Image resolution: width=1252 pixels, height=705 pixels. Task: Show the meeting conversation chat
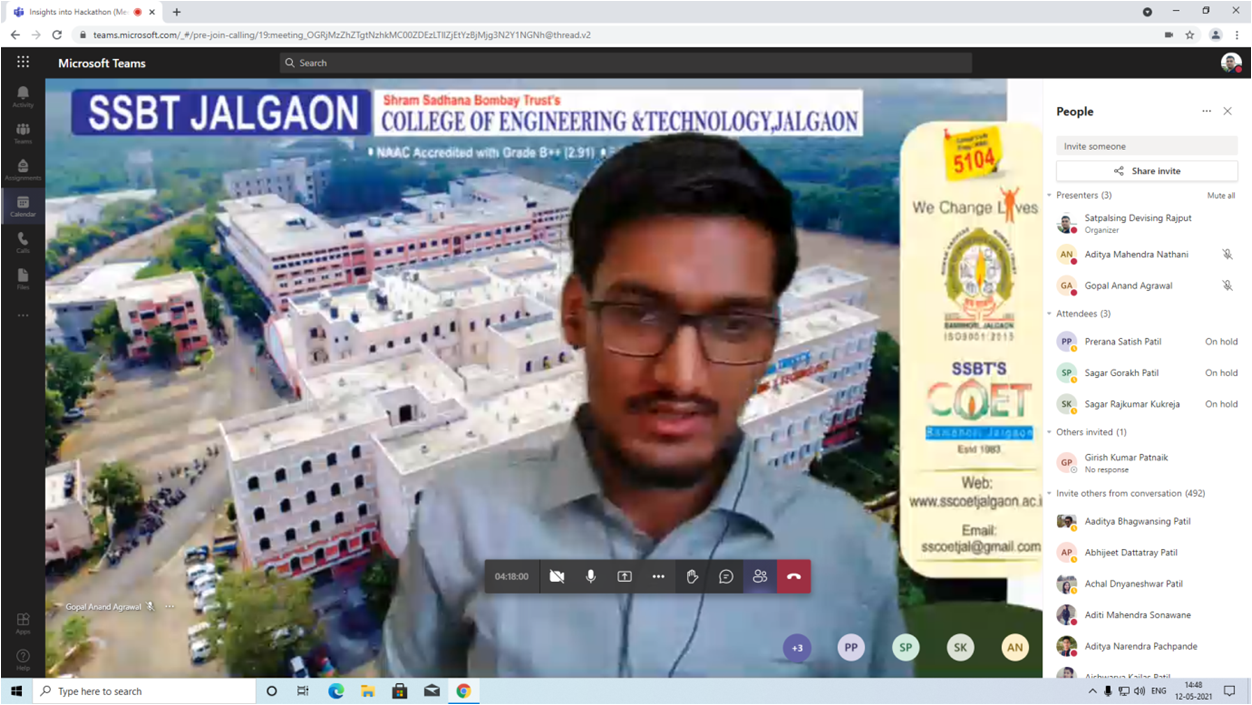726,576
